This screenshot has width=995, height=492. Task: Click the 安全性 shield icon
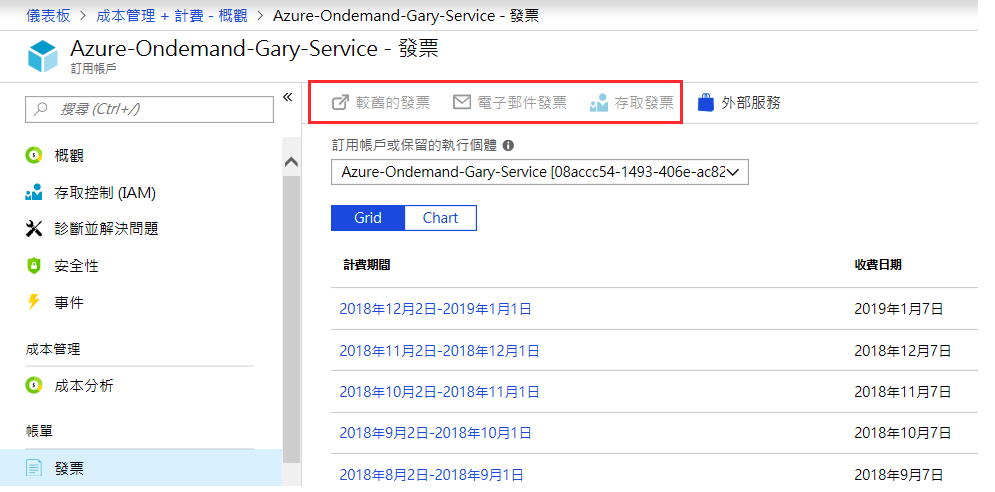coord(34,266)
